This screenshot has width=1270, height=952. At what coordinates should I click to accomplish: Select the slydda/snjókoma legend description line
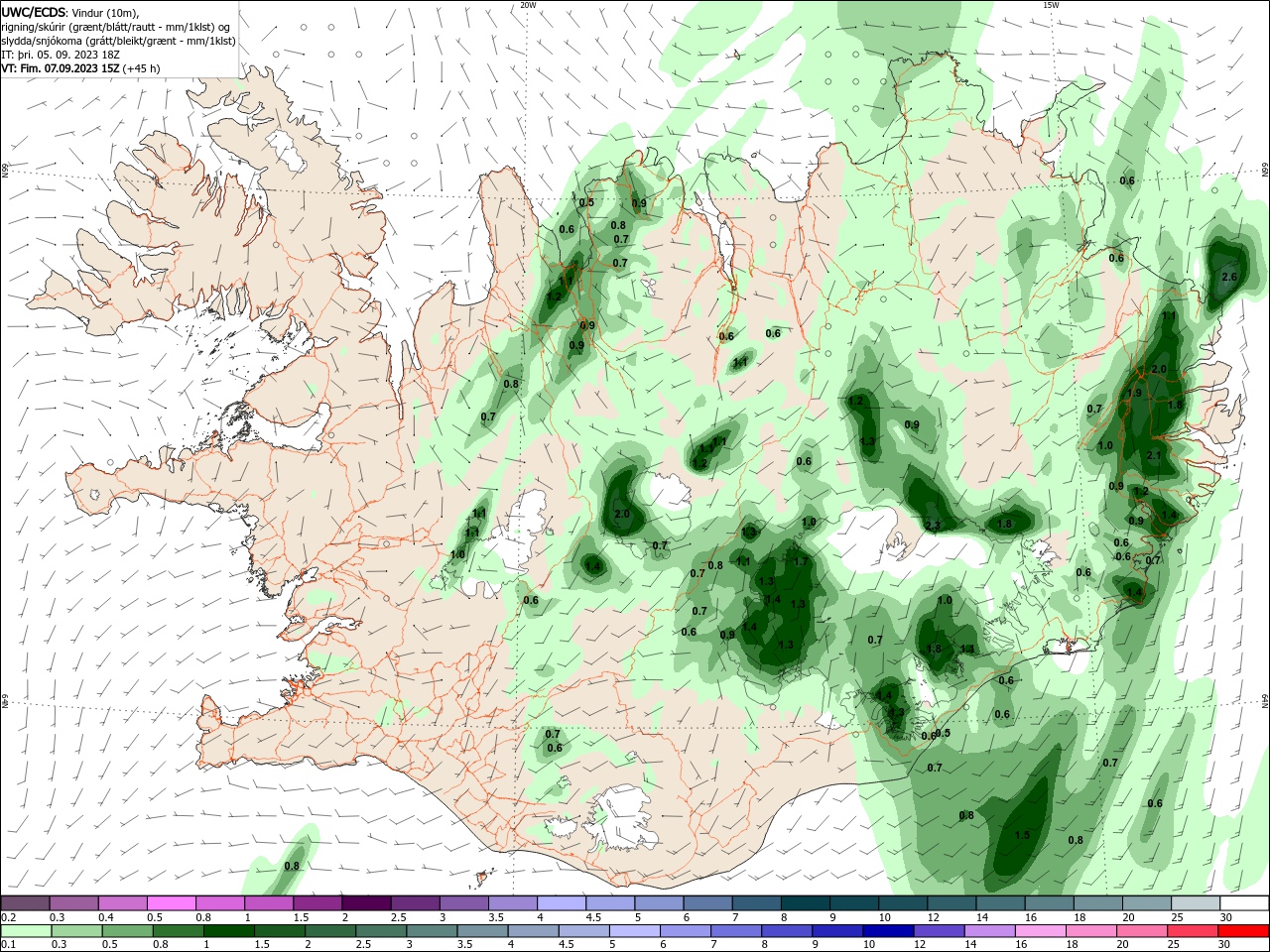click(119, 41)
